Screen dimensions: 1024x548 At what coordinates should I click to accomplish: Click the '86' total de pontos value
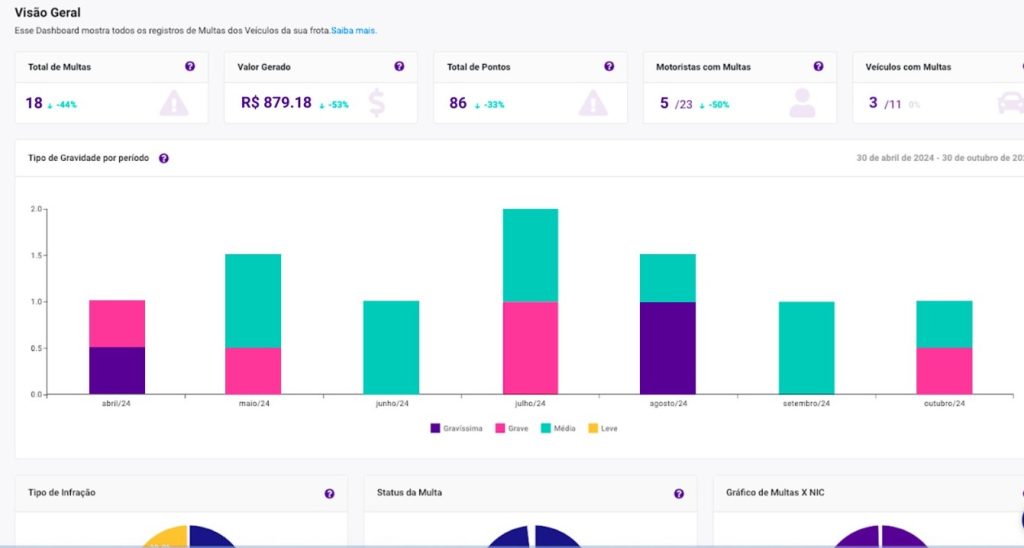458,103
